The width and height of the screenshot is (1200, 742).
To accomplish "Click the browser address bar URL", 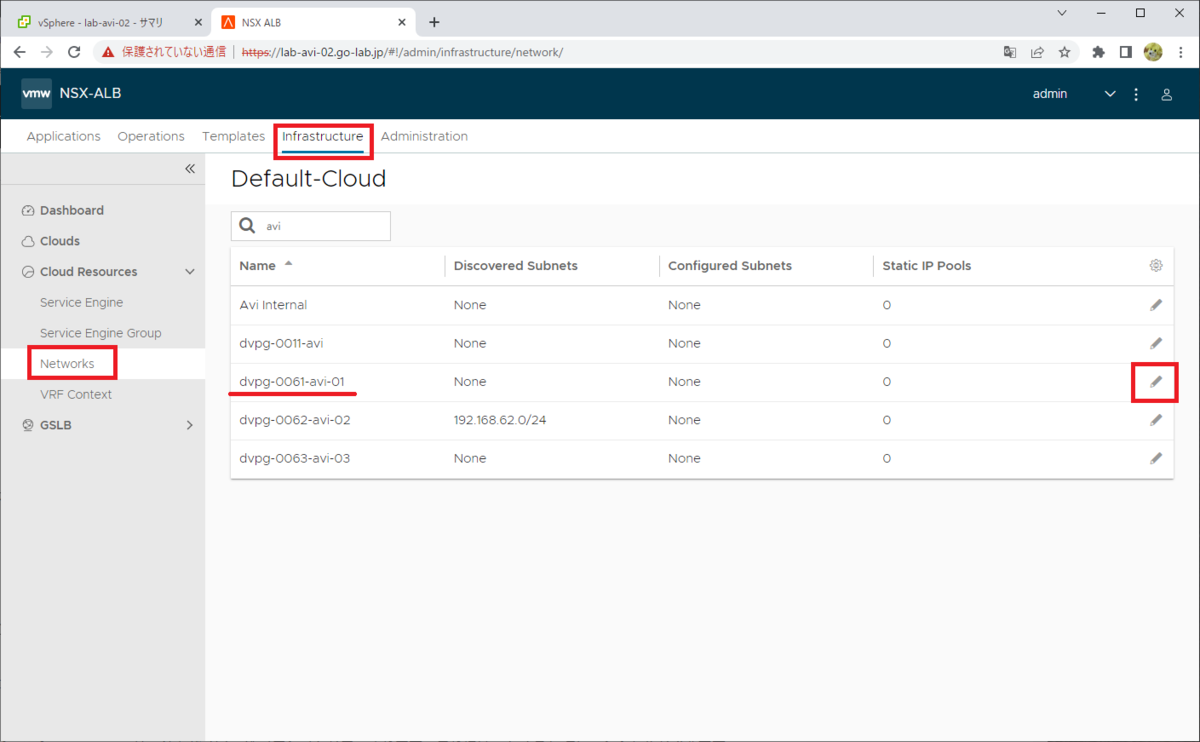I will point(403,52).
